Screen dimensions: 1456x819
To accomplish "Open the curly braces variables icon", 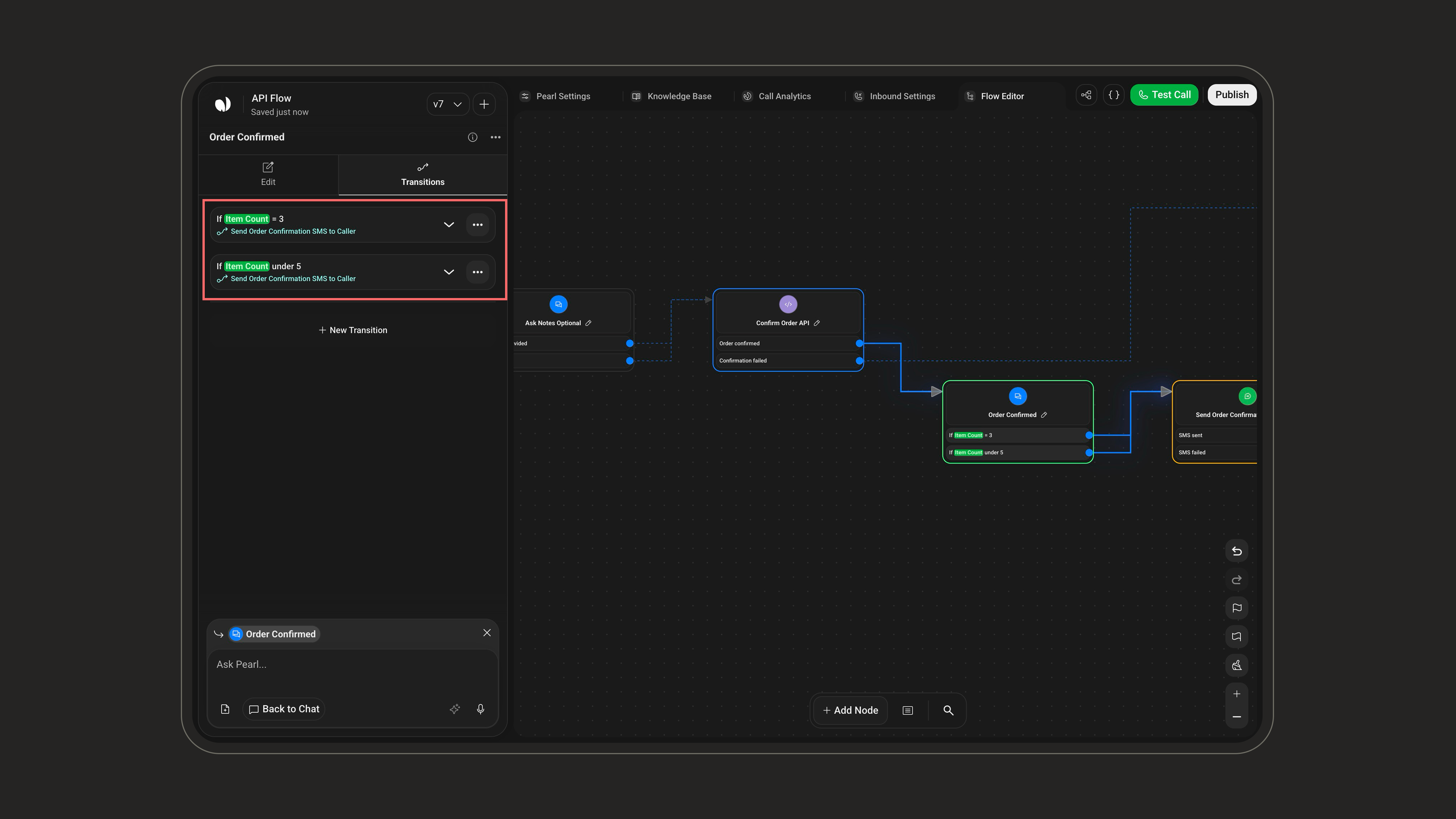I will pos(1114,95).
